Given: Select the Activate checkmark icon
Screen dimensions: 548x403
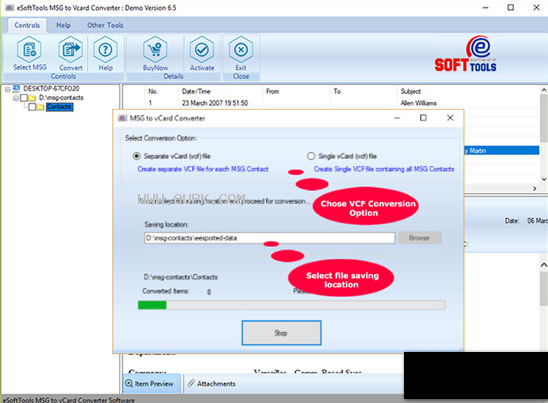Looking at the screenshot, I should 202,53.
